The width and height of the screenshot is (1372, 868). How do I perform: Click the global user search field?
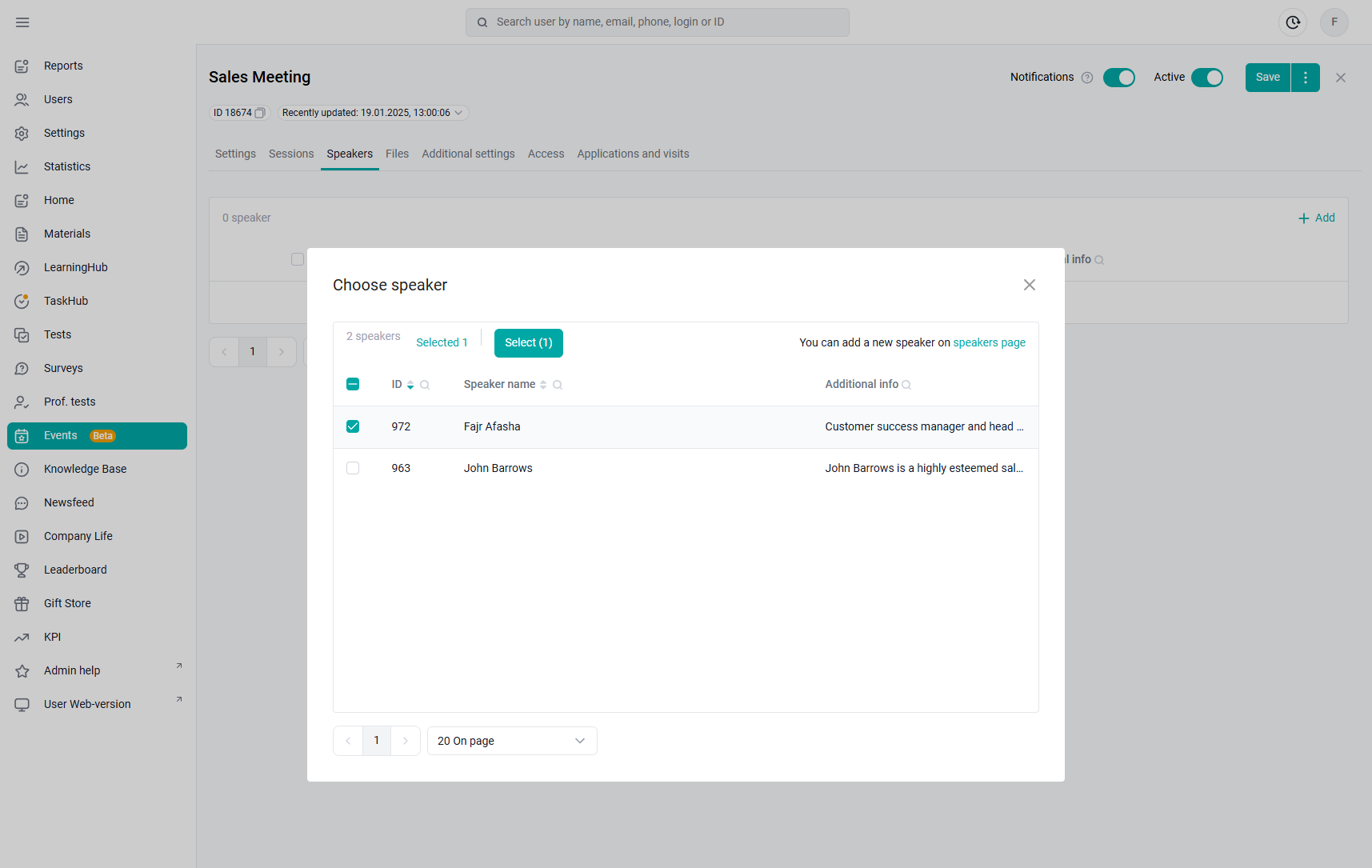(658, 22)
